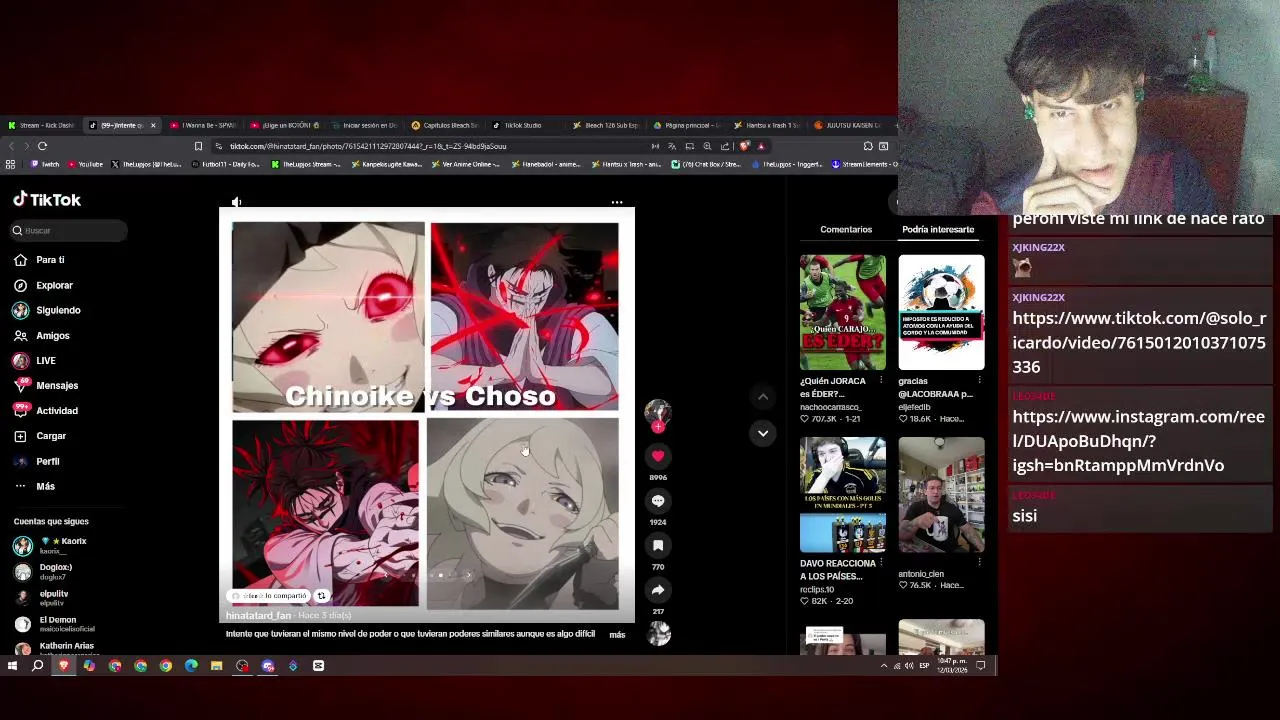Open options for the DAVO REACCIONA video
The height and width of the screenshot is (720, 1280).
881,563
